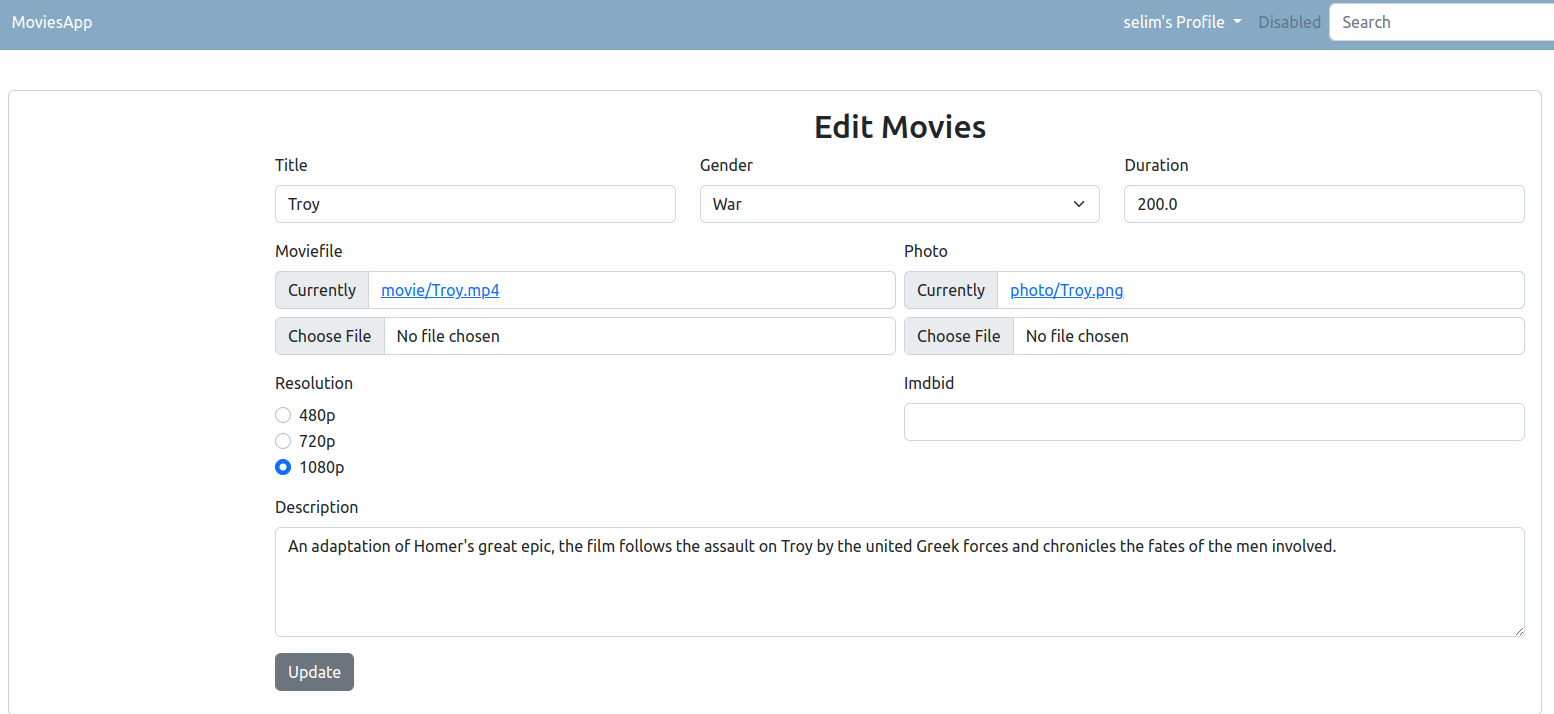
Task: Click the empty Imdbid input field
Action: 1214,422
